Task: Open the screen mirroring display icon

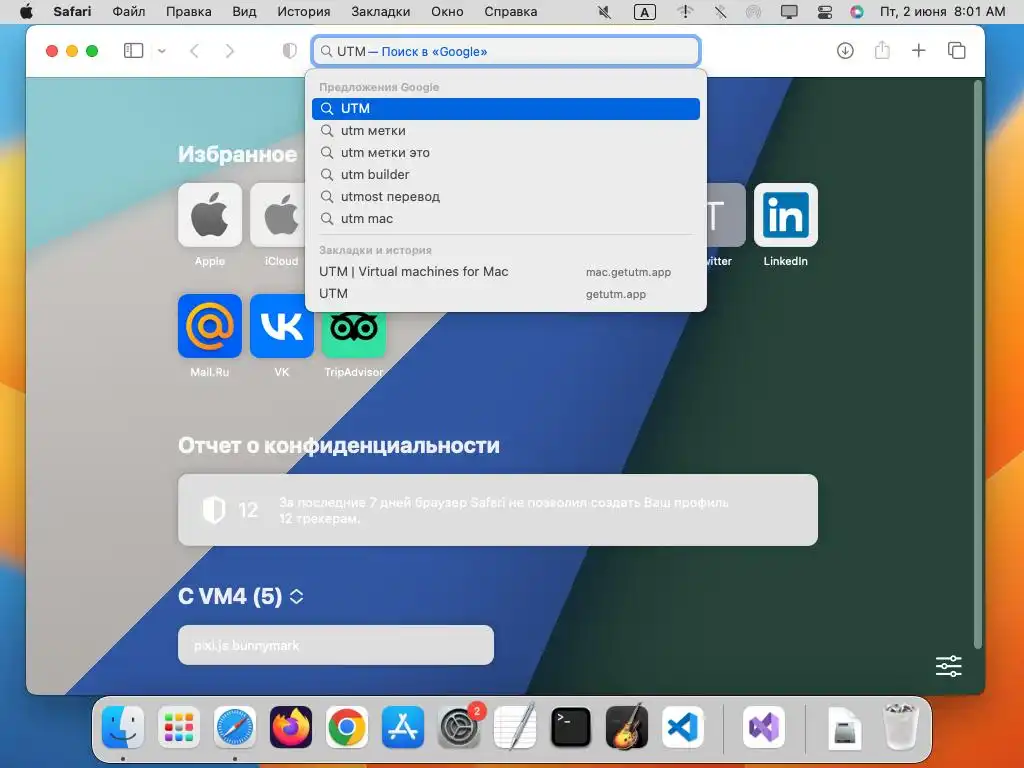Action: click(789, 12)
